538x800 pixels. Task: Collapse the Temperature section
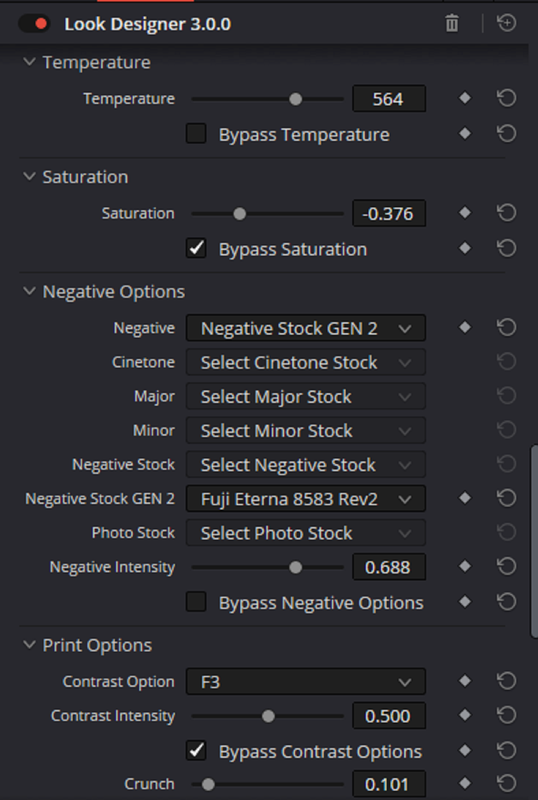30,62
